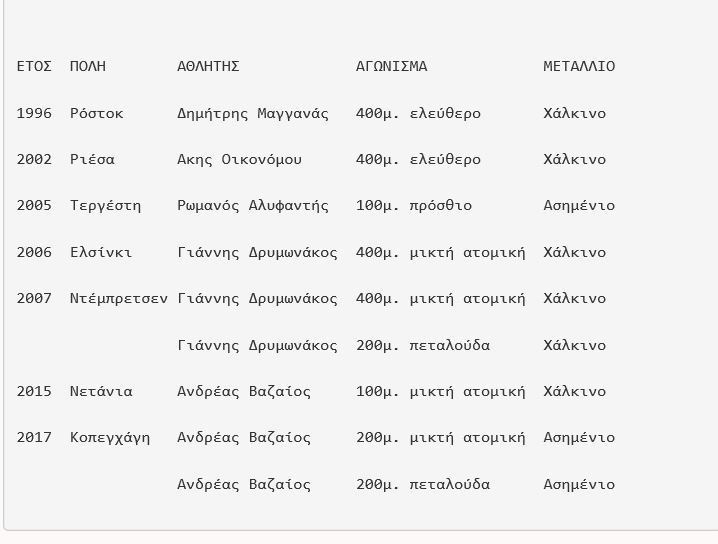The height and width of the screenshot is (544, 718).
Task: Select the city Ντέμπρετσεν
Action: pyautogui.click(x=119, y=299)
